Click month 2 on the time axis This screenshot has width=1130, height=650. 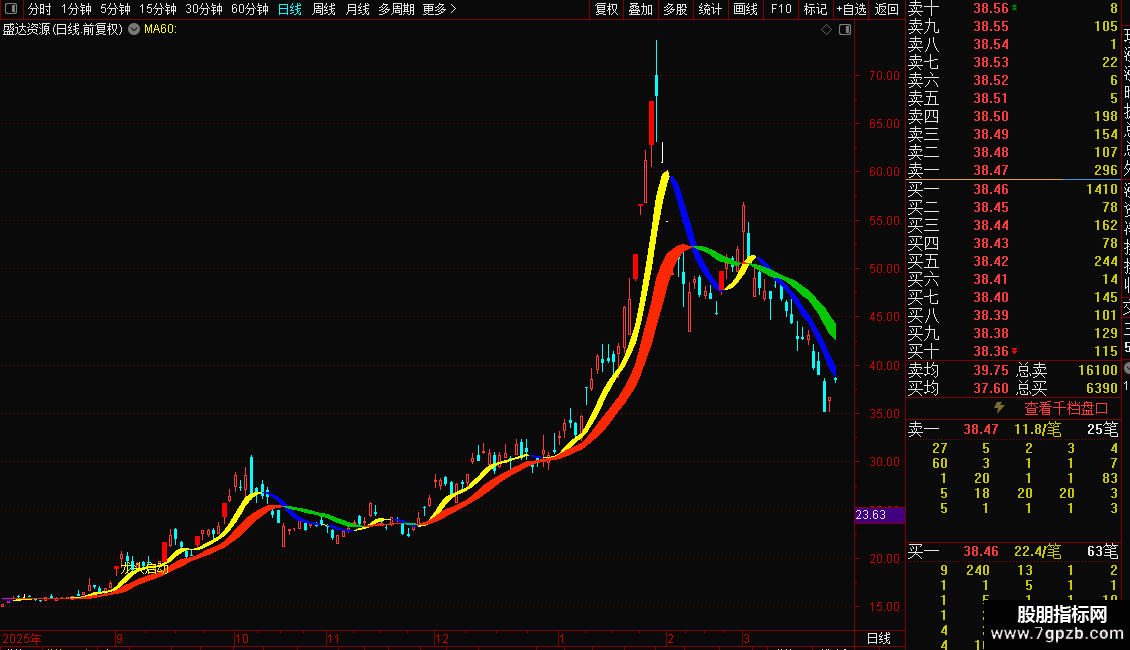click(670, 638)
